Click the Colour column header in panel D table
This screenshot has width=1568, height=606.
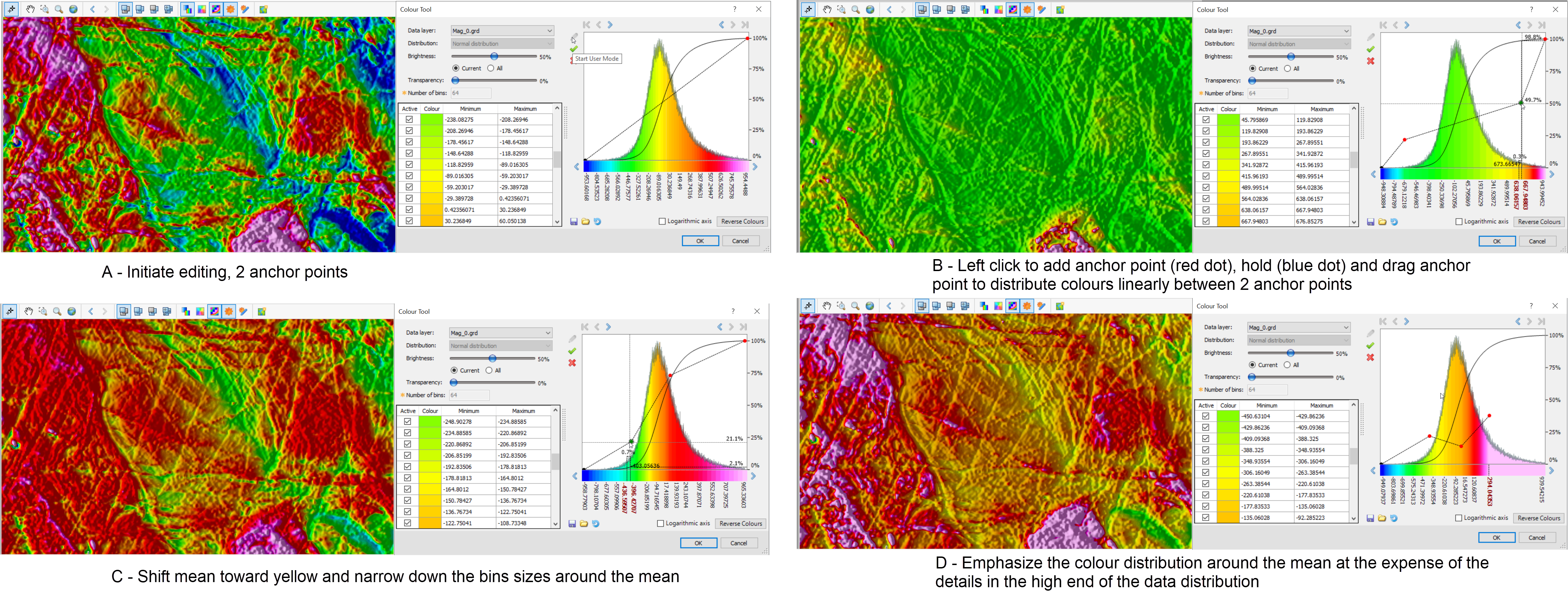pos(1228,405)
